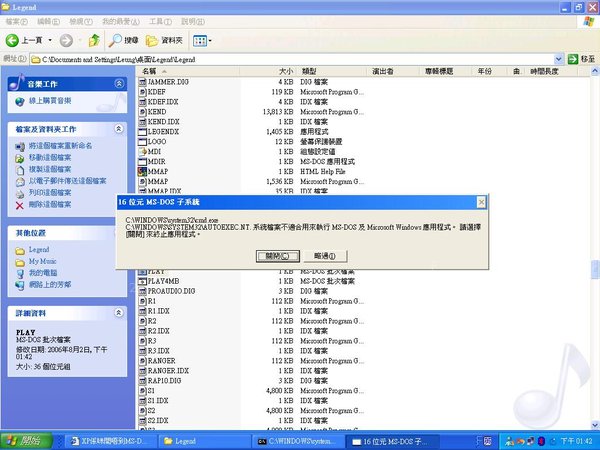
Task: Select the PLAY4MB batch file icon
Action: [x=142, y=281]
